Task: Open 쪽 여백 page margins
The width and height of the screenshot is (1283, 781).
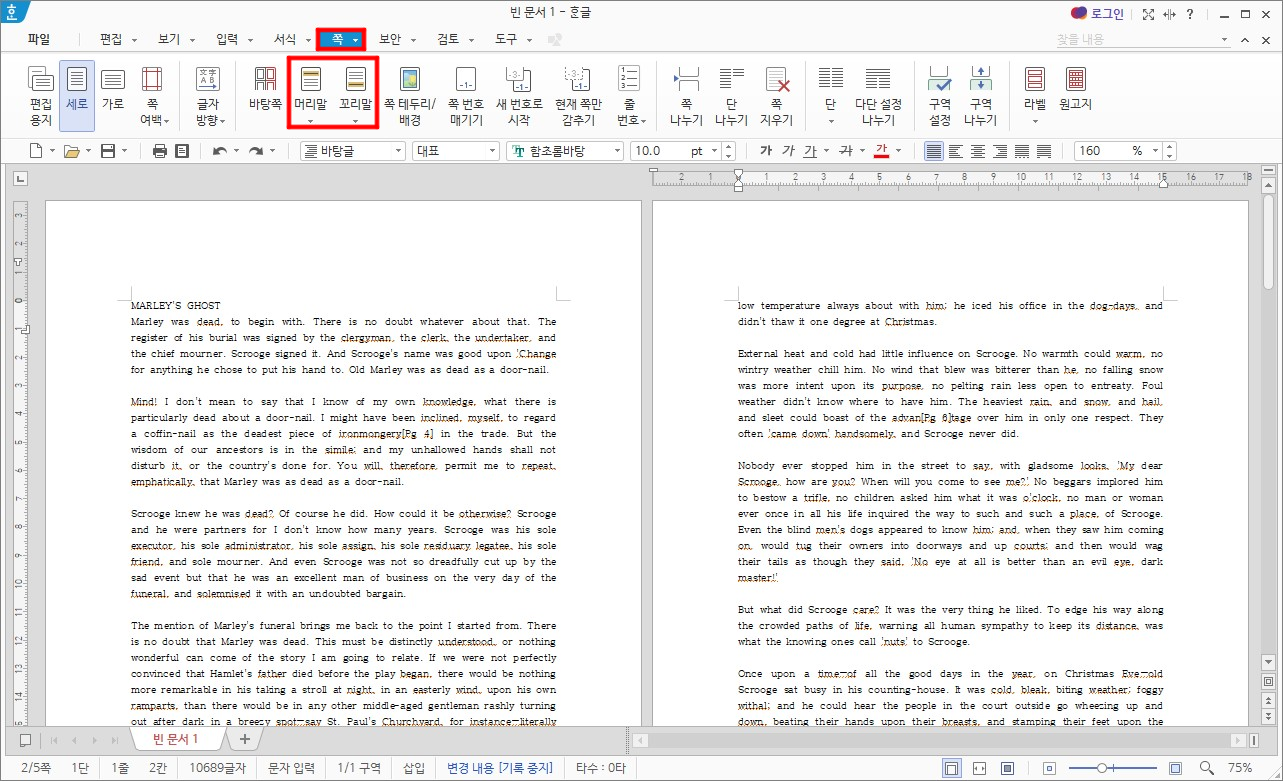Action: click(152, 95)
